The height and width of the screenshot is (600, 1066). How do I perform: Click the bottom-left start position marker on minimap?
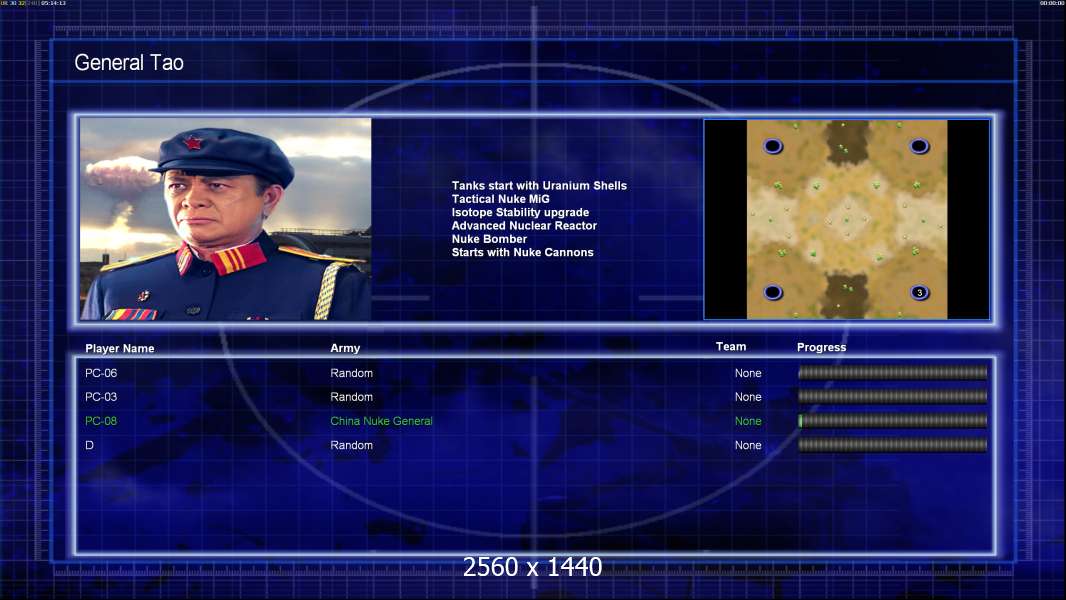pyautogui.click(x=773, y=292)
